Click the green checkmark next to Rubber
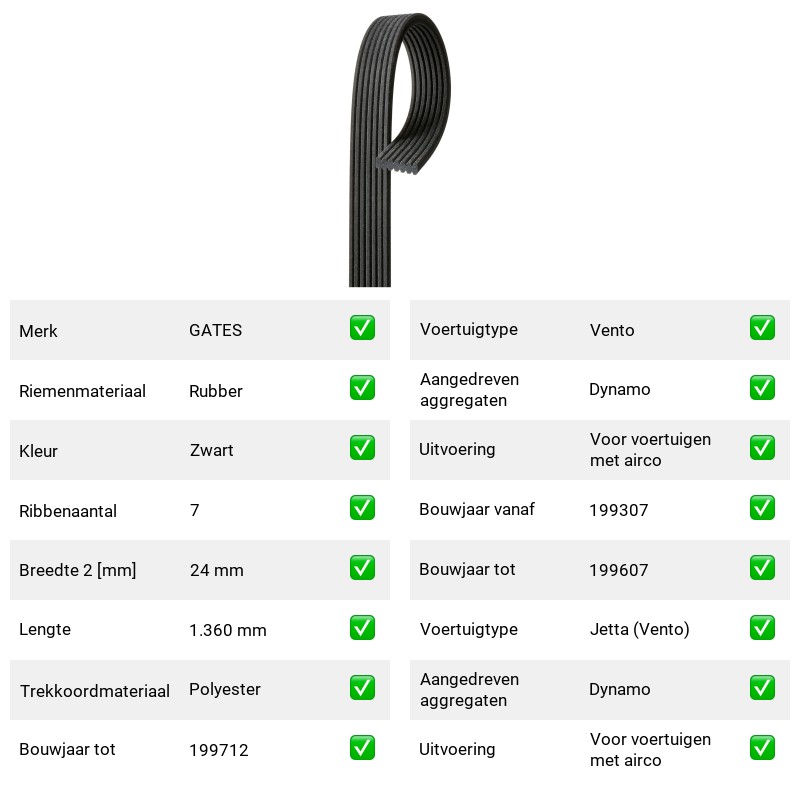 [x=362, y=388]
